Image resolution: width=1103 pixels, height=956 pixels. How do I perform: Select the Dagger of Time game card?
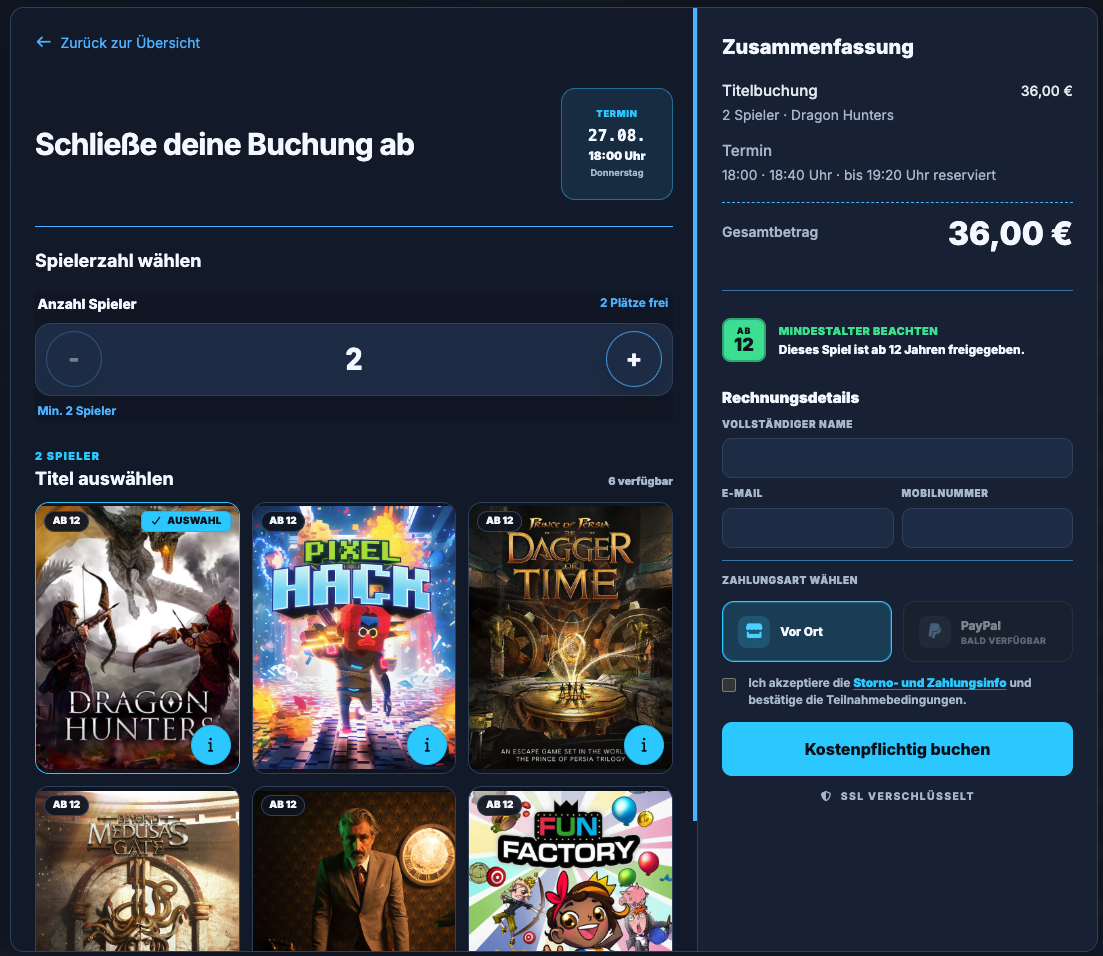click(570, 637)
